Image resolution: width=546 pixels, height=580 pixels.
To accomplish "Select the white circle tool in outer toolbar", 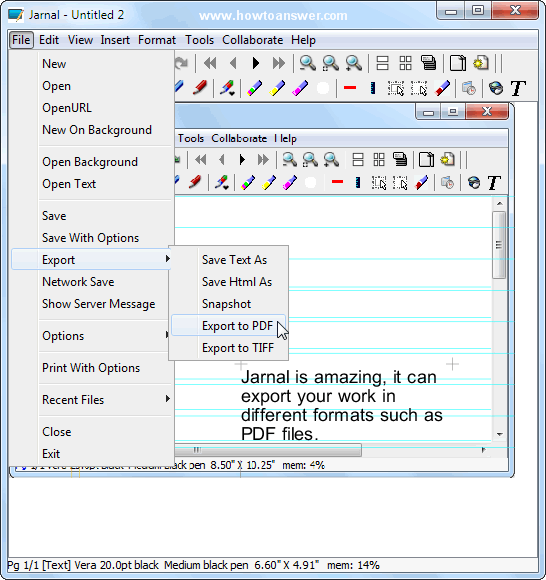I will coord(323,88).
